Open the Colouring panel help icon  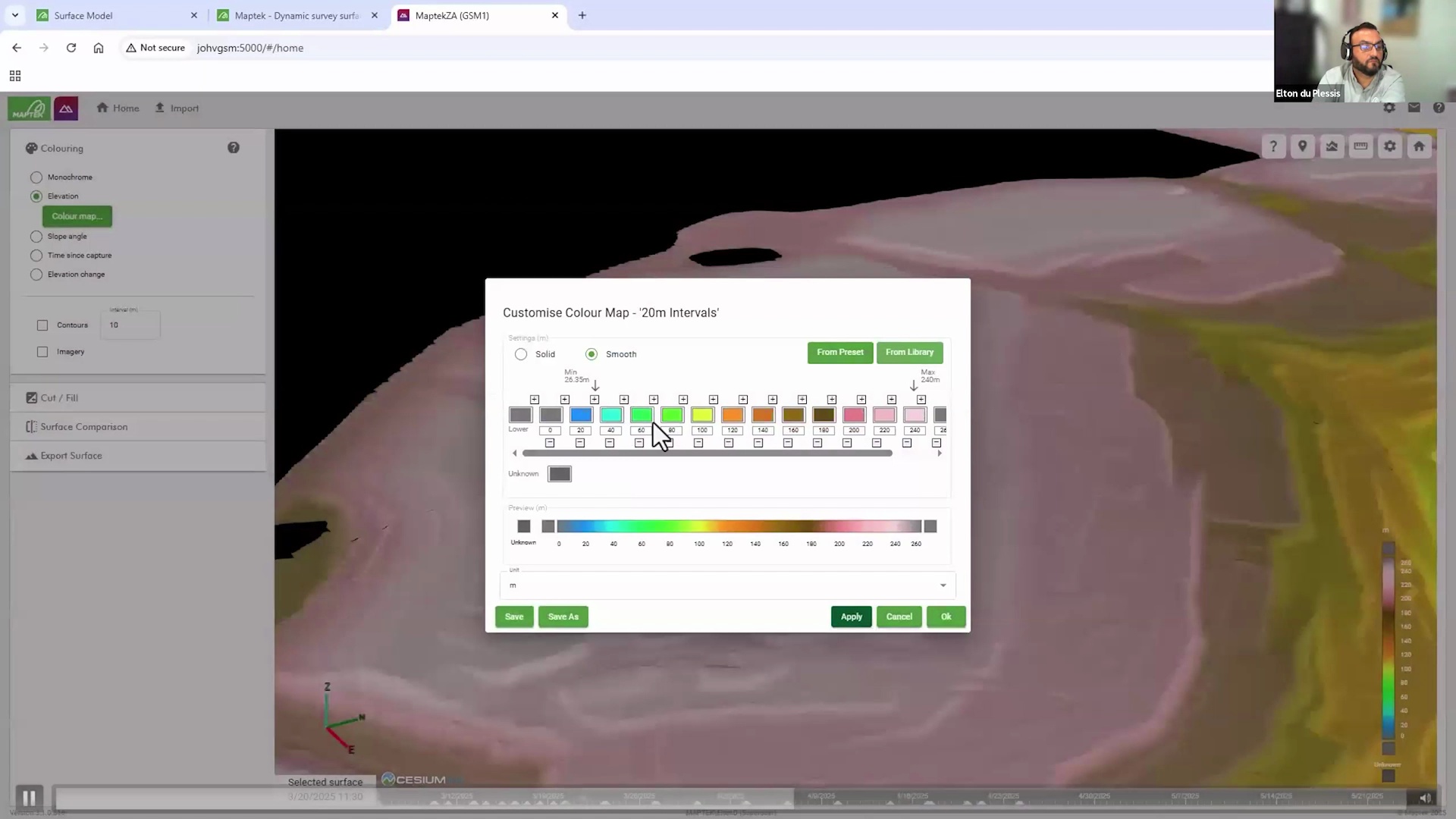click(x=234, y=148)
